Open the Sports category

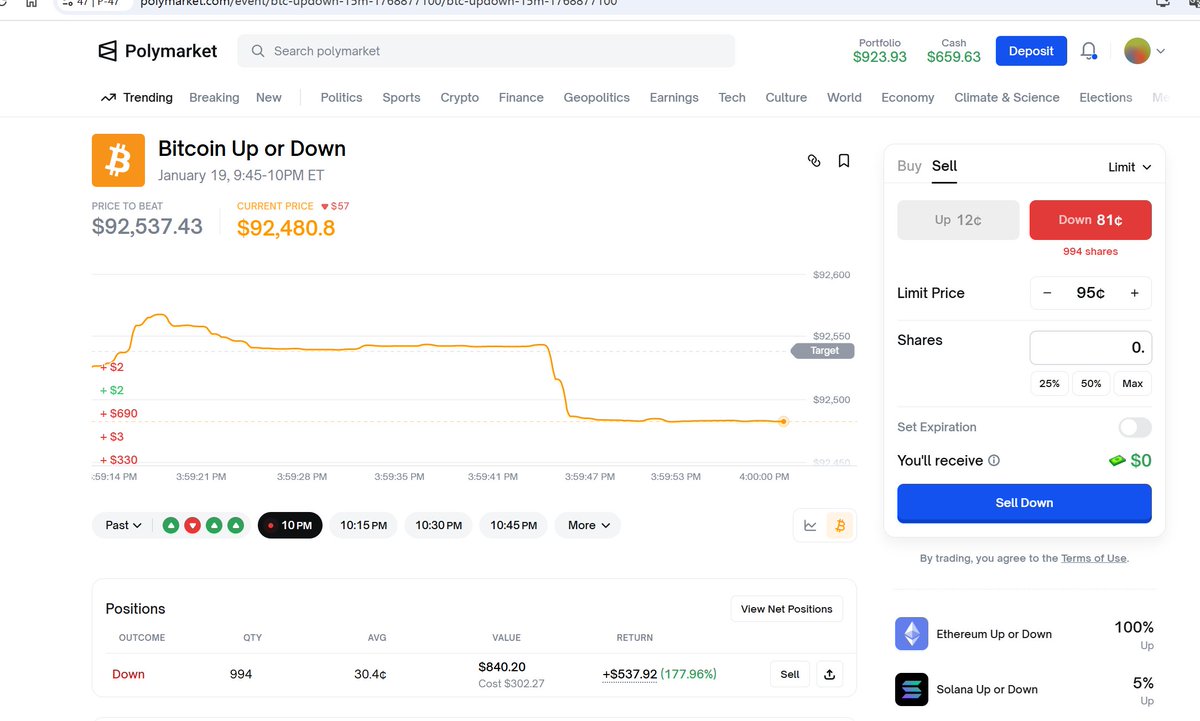point(401,98)
